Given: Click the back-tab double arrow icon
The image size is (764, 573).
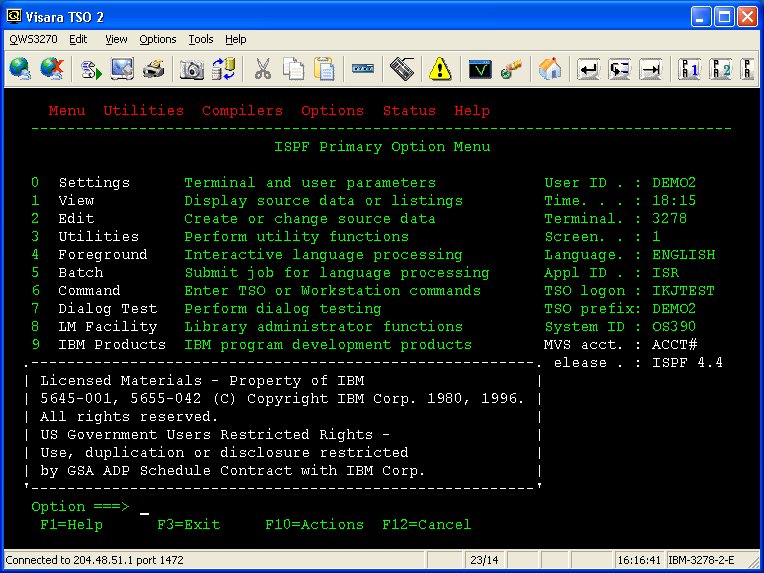Looking at the screenshot, I should click(x=619, y=70).
